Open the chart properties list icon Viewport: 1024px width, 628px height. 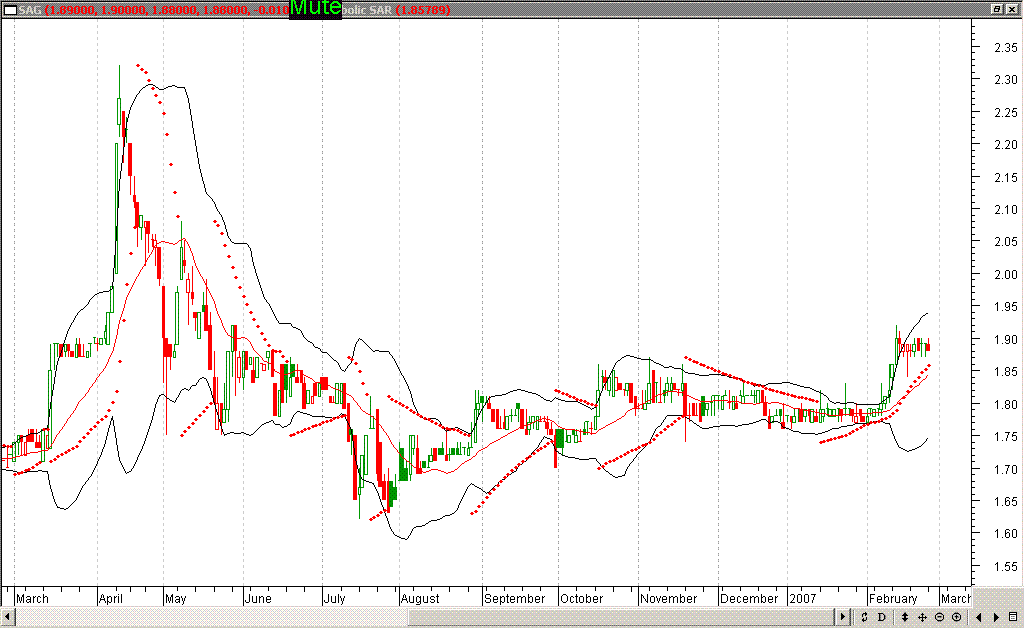click(x=1014, y=617)
